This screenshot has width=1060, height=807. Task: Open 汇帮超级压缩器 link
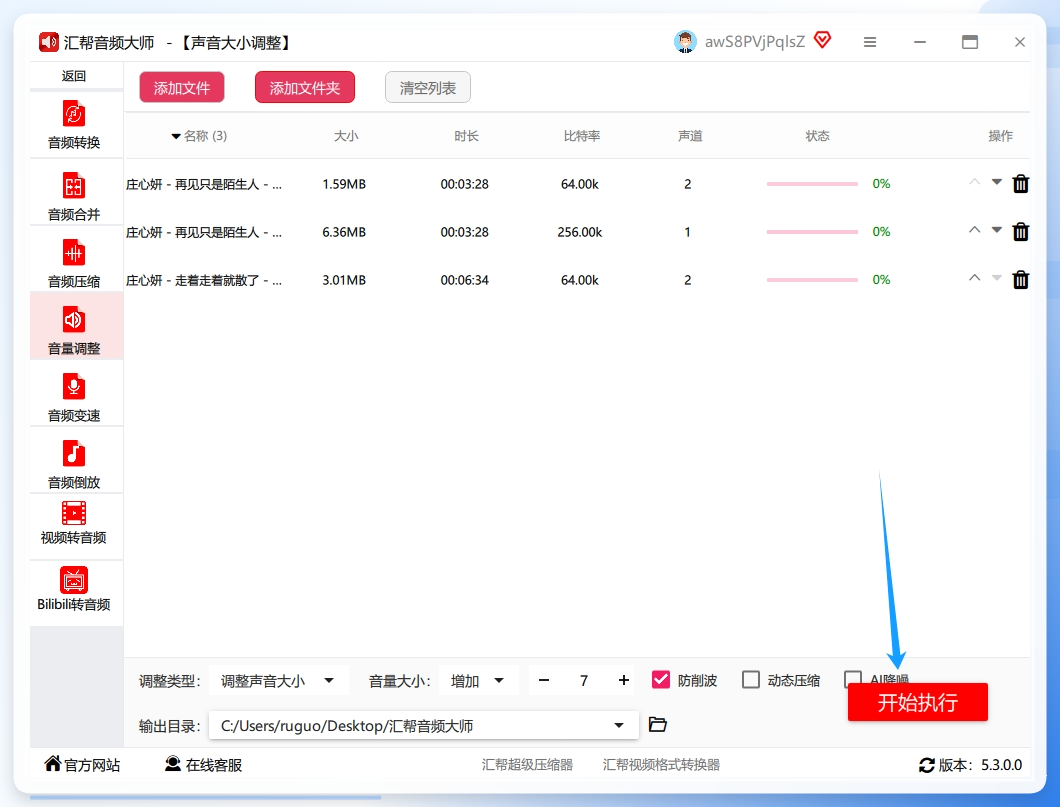pyautogui.click(x=527, y=764)
